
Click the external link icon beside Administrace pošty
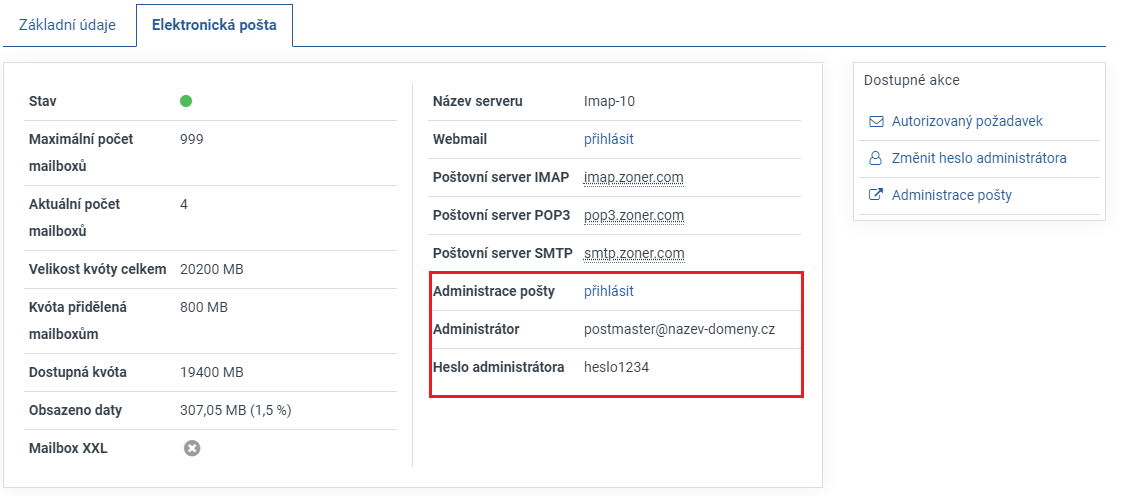pyautogui.click(x=876, y=195)
